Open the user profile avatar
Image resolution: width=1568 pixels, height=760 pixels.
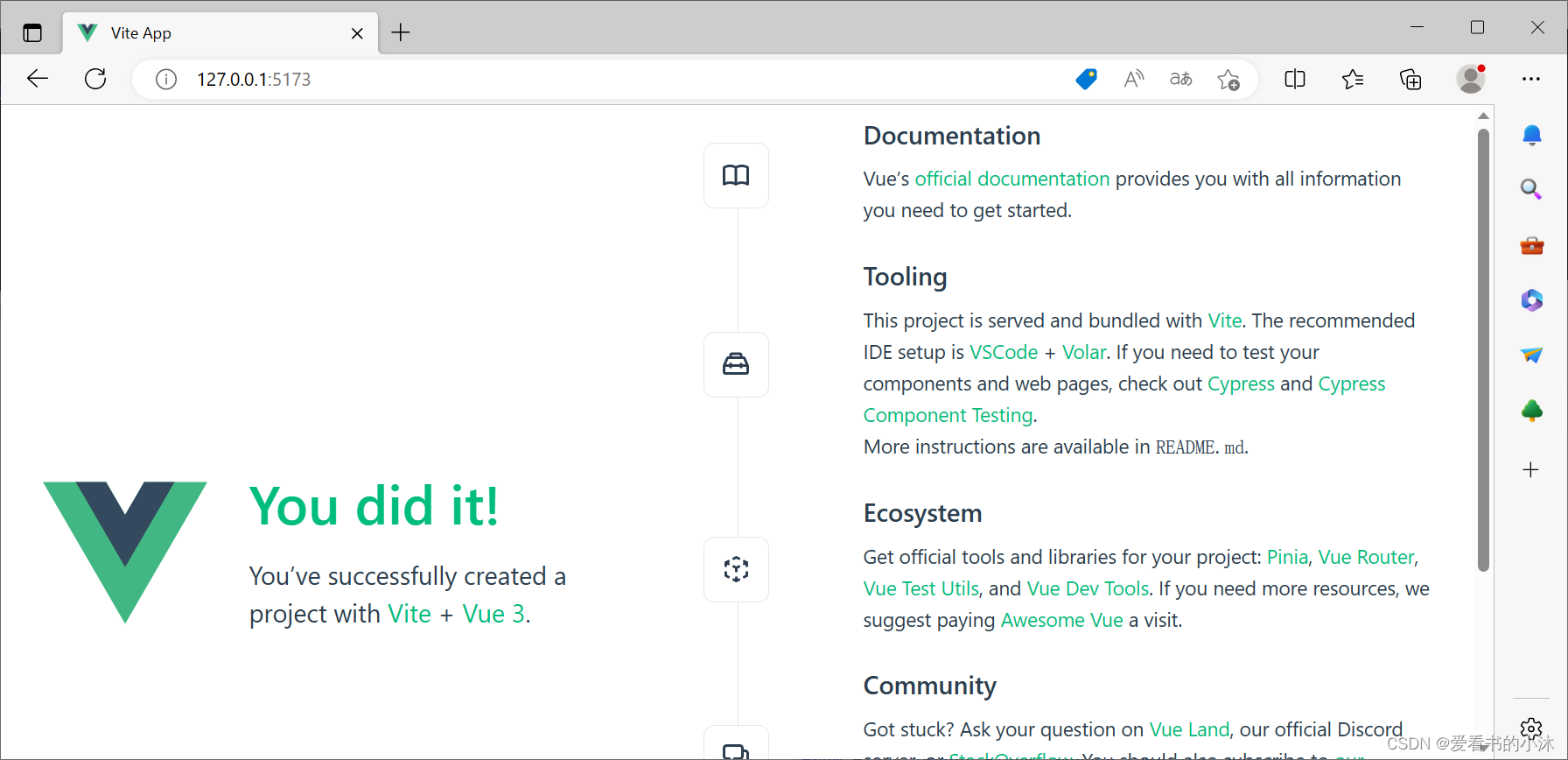point(1471,79)
